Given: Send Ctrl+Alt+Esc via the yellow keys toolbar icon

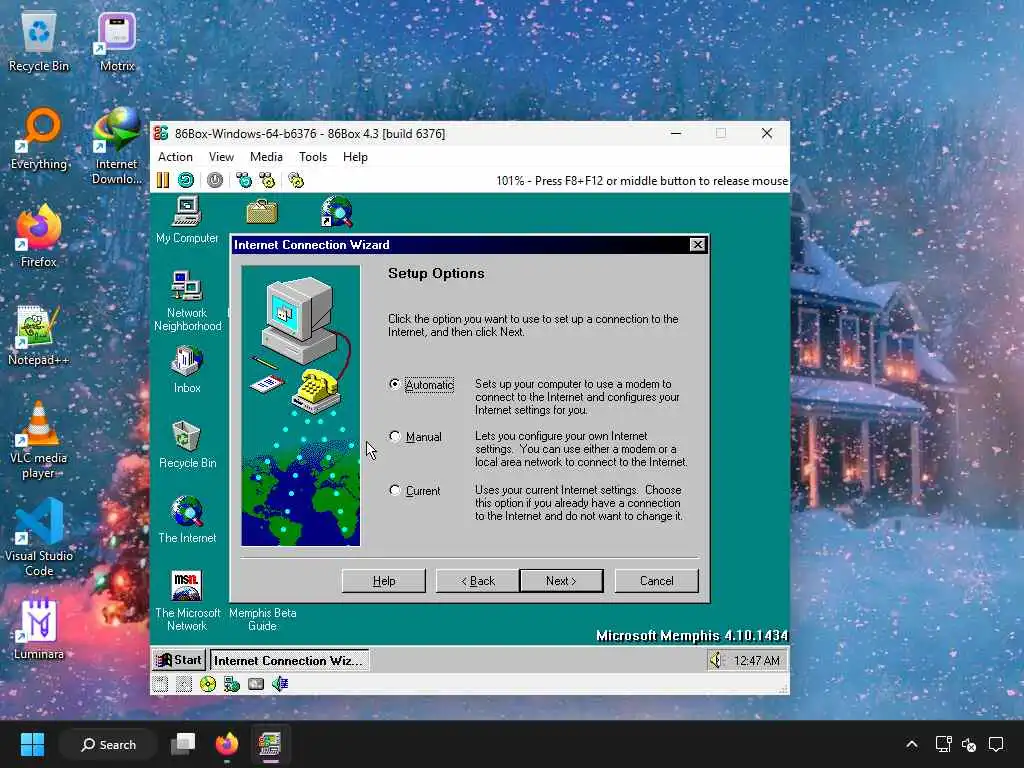Looking at the screenshot, I should tap(267, 180).
